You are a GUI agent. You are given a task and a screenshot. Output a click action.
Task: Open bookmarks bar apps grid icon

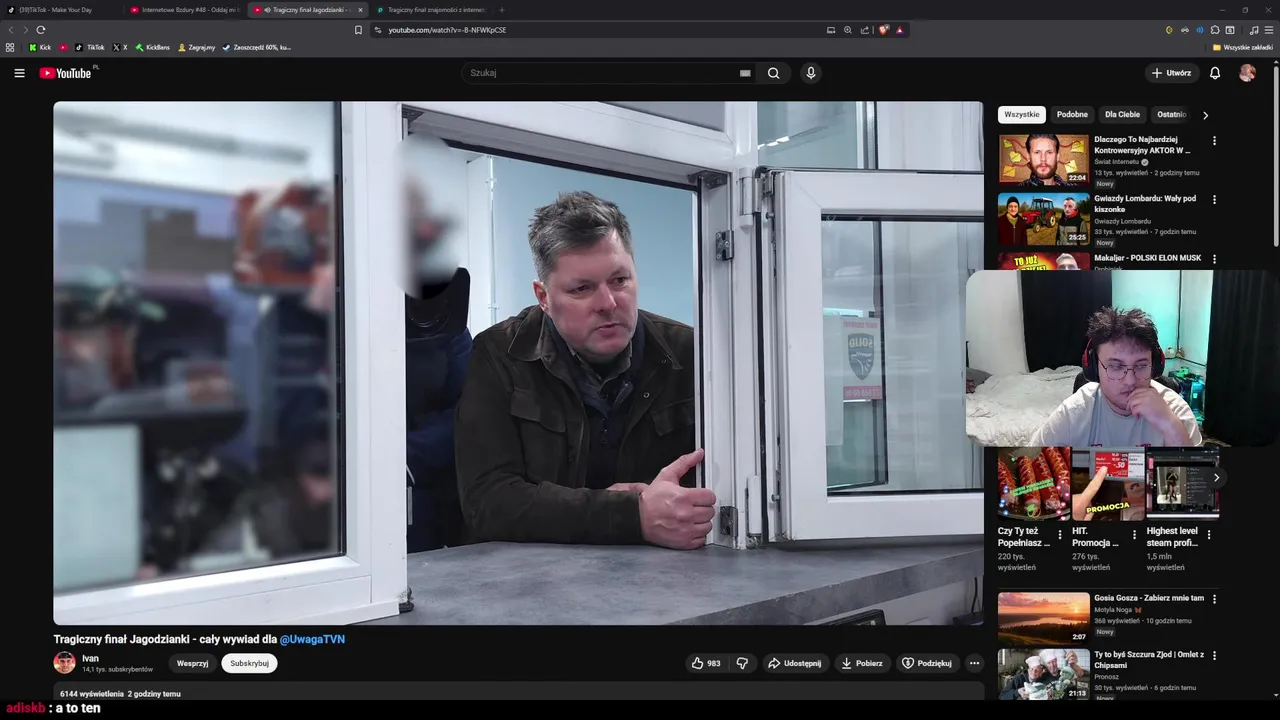pyautogui.click(x=10, y=47)
